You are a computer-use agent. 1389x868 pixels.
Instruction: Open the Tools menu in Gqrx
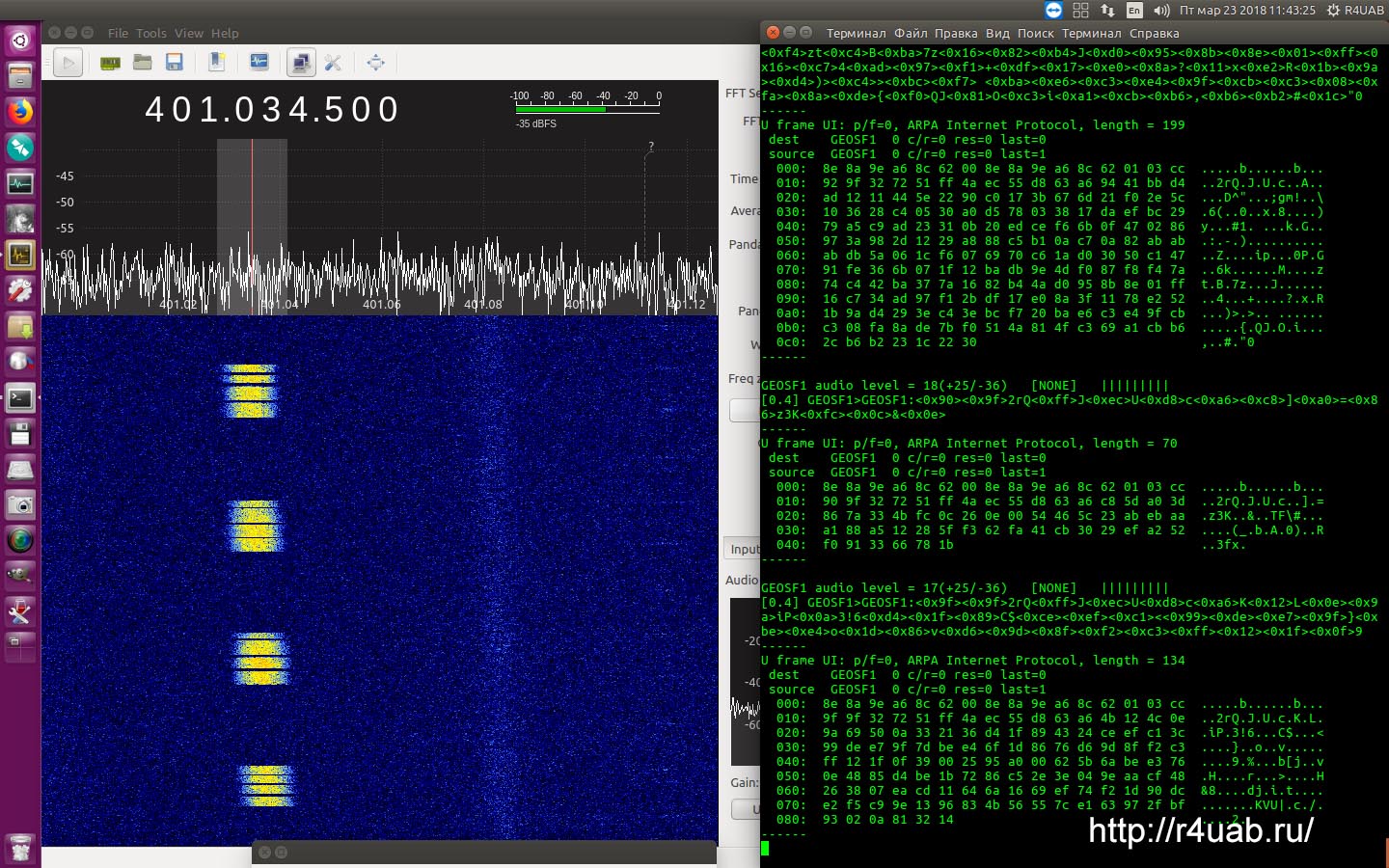click(151, 33)
